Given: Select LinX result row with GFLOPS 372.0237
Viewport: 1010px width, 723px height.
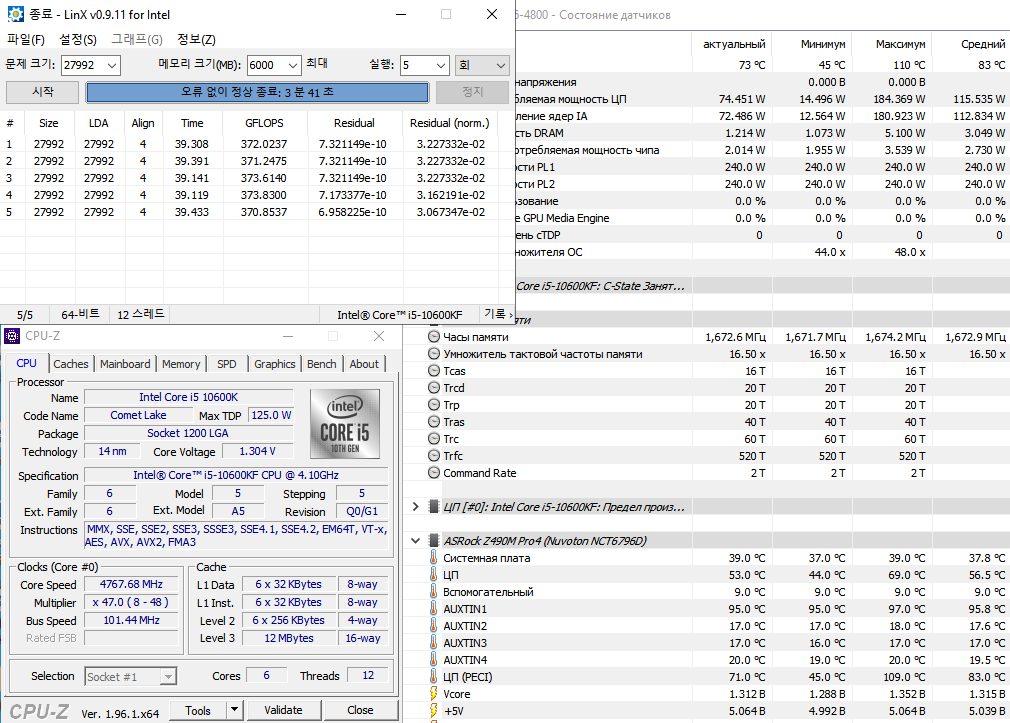Looking at the screenshot, I should click(x=249, y=144).
